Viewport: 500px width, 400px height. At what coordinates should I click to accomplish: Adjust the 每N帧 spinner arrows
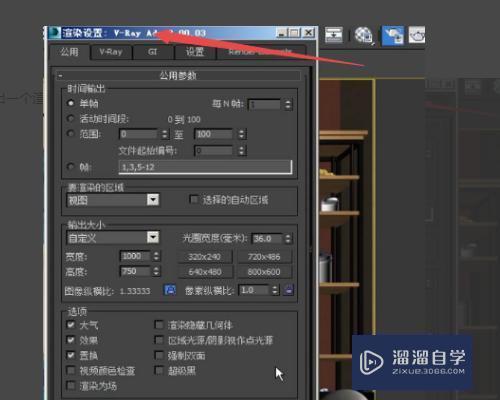pos(288,105)
